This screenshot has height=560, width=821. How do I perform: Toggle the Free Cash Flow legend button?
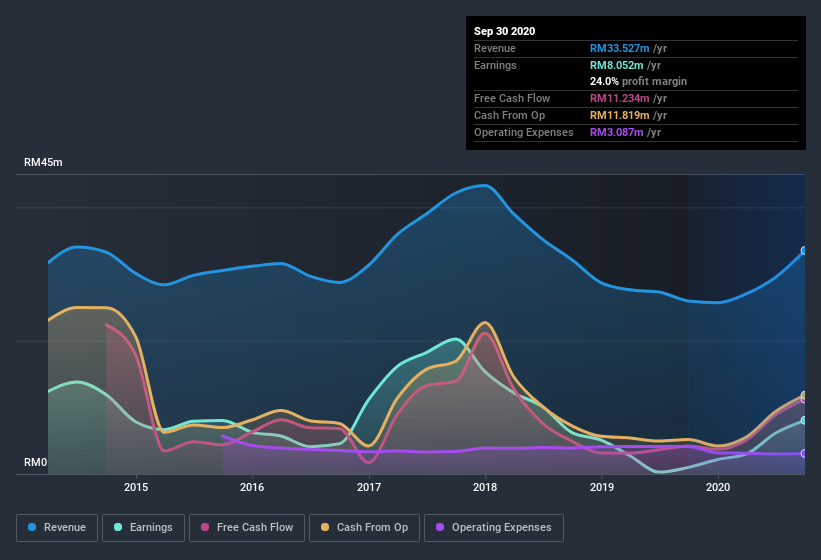(x=247, y=528)
